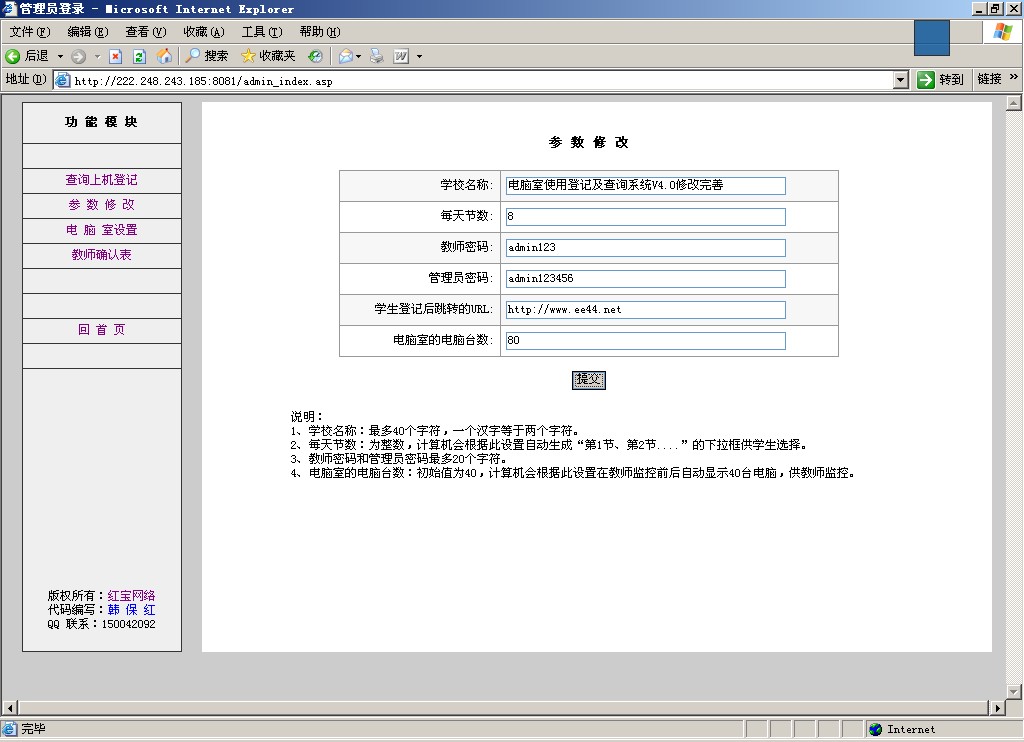Open the 工具(T) menu
Screen dimensions: 1024x742
tap(261, 32)
